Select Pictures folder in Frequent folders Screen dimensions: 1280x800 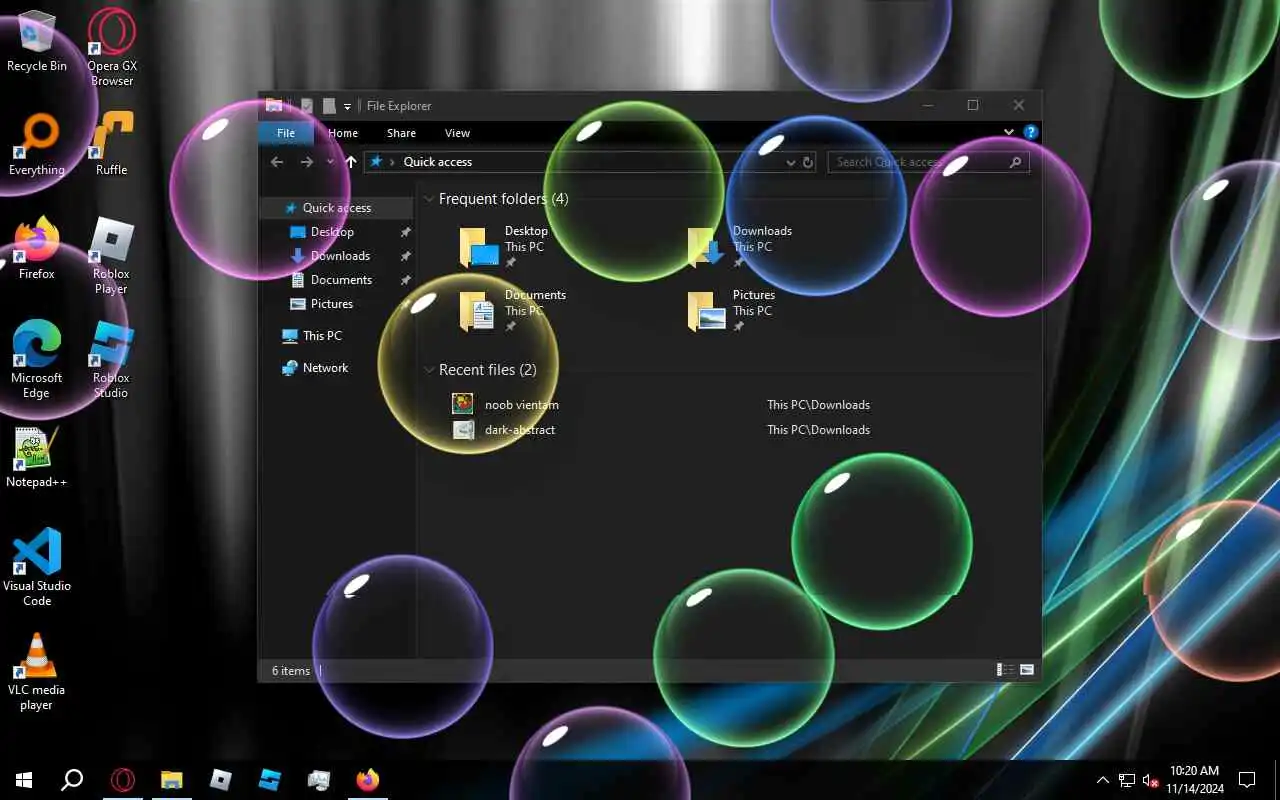click(x=733, y=310)
